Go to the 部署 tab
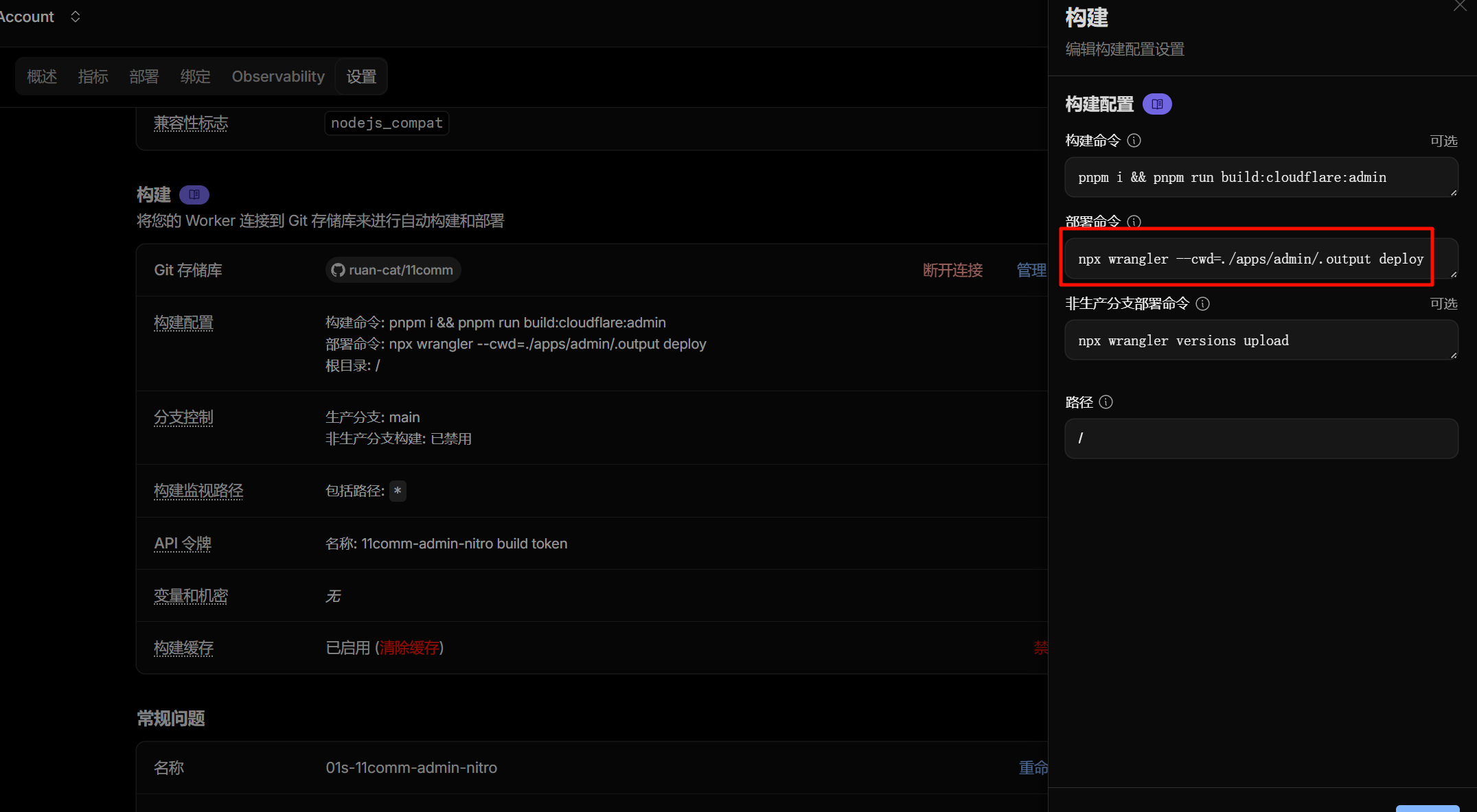 click(144, 77)
